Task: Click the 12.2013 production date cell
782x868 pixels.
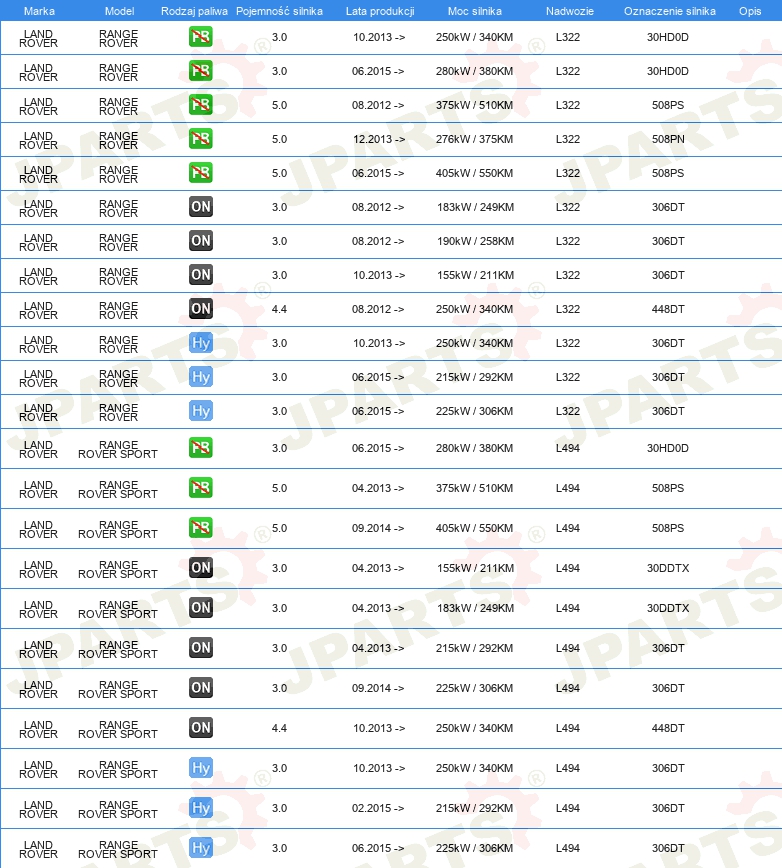Action: pyautogui.click(x=379, y=139)
